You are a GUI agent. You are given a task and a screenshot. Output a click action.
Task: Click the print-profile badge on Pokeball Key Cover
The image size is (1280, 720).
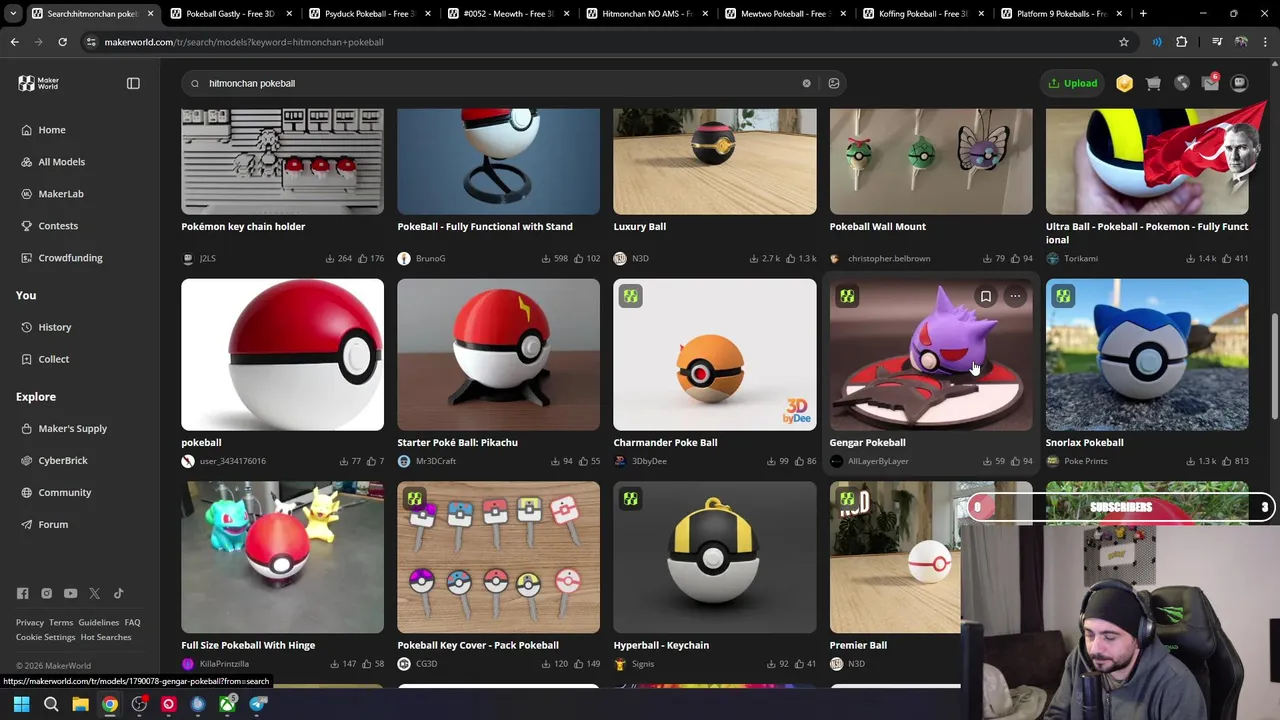414,498
